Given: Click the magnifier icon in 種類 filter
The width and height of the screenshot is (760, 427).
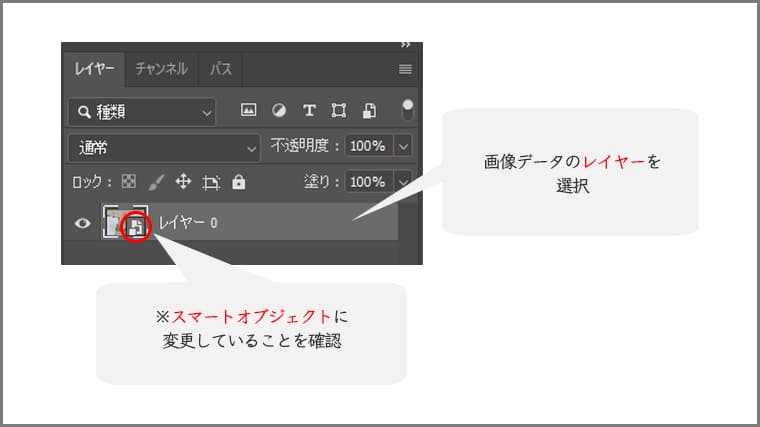Looking at the screenshot, I should [84, 112].
